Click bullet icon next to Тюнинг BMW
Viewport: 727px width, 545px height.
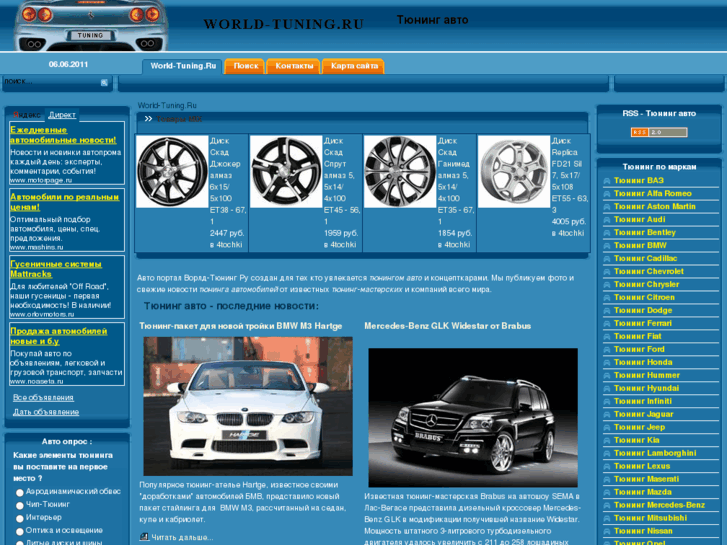pos(606,246)
